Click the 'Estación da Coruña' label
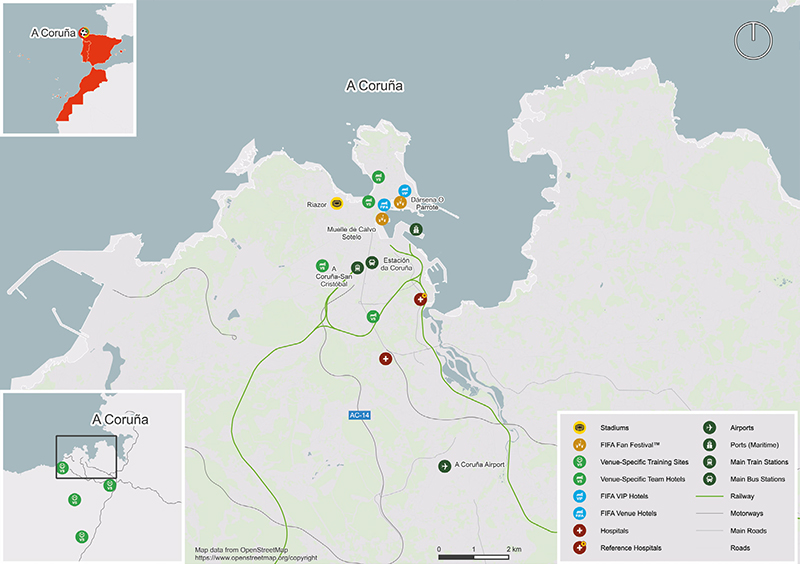Viewport: 800px width, 564px height. (x=396, y=264)
